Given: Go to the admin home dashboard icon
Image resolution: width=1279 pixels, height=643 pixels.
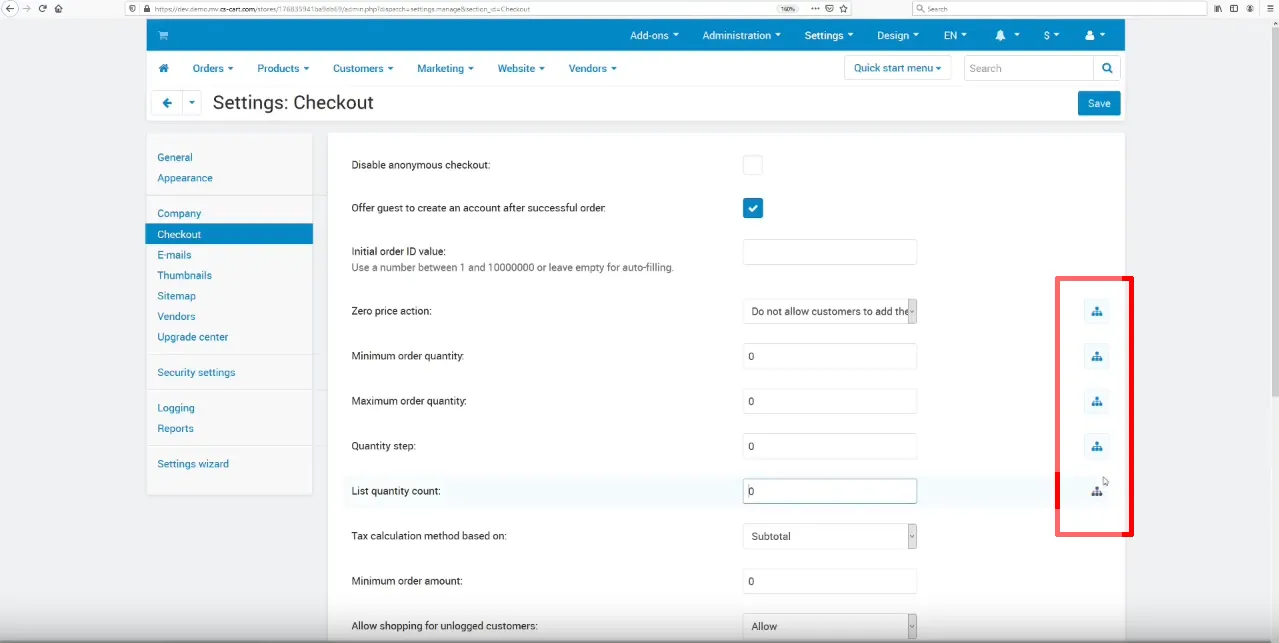Looking at the screenshot, I should pos(164,68).
